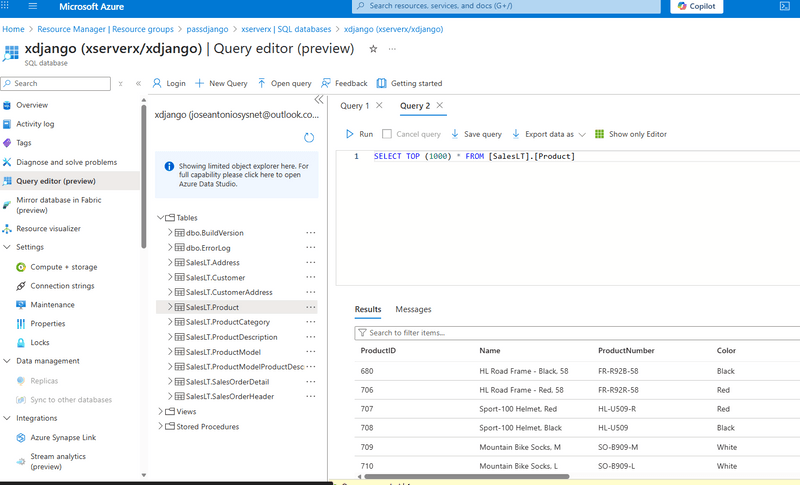The image size is (800, 485).
Task: Collapse the Integrations section
Action: (7, 418)
